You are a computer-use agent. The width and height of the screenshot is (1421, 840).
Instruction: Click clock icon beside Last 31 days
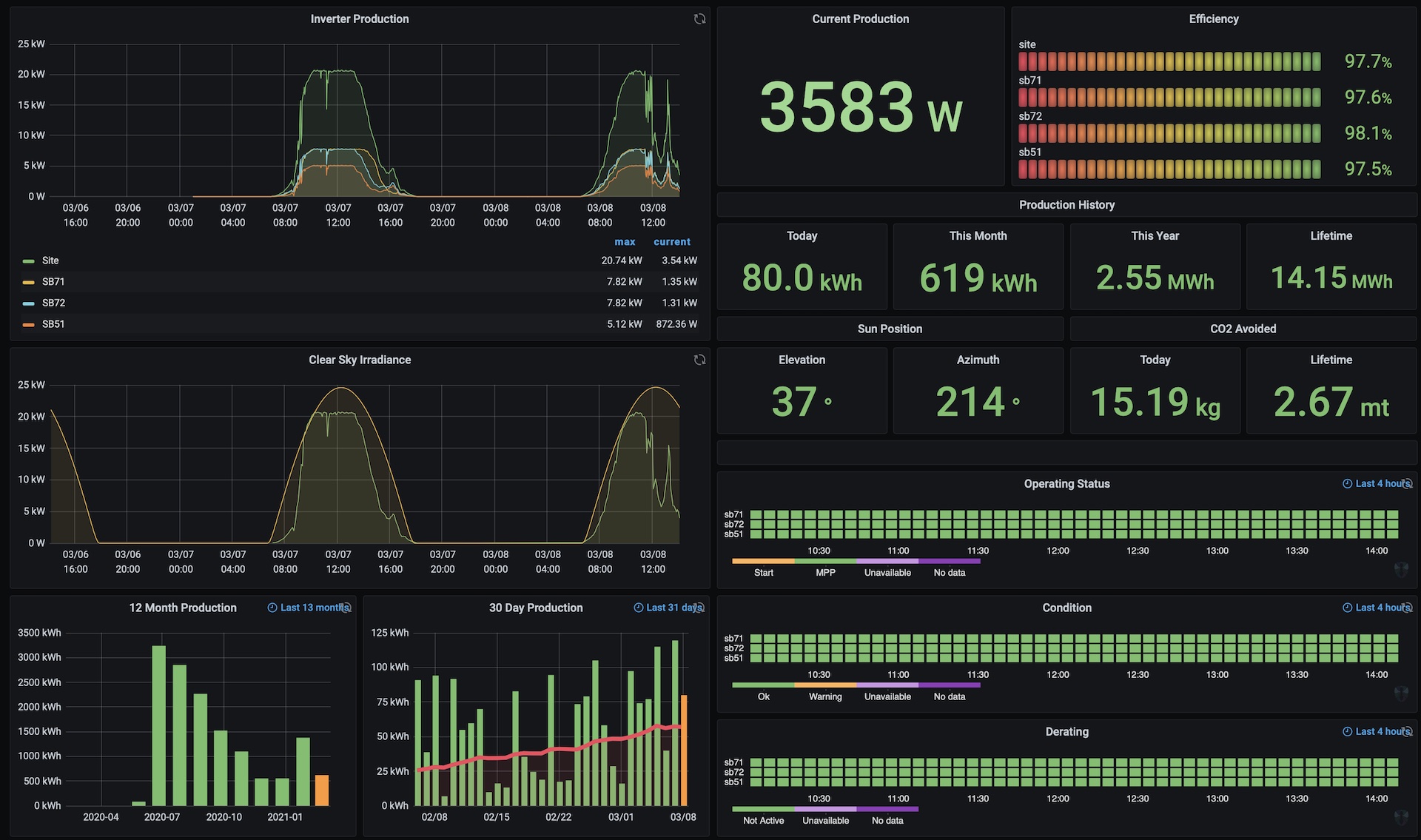(639, 608)
